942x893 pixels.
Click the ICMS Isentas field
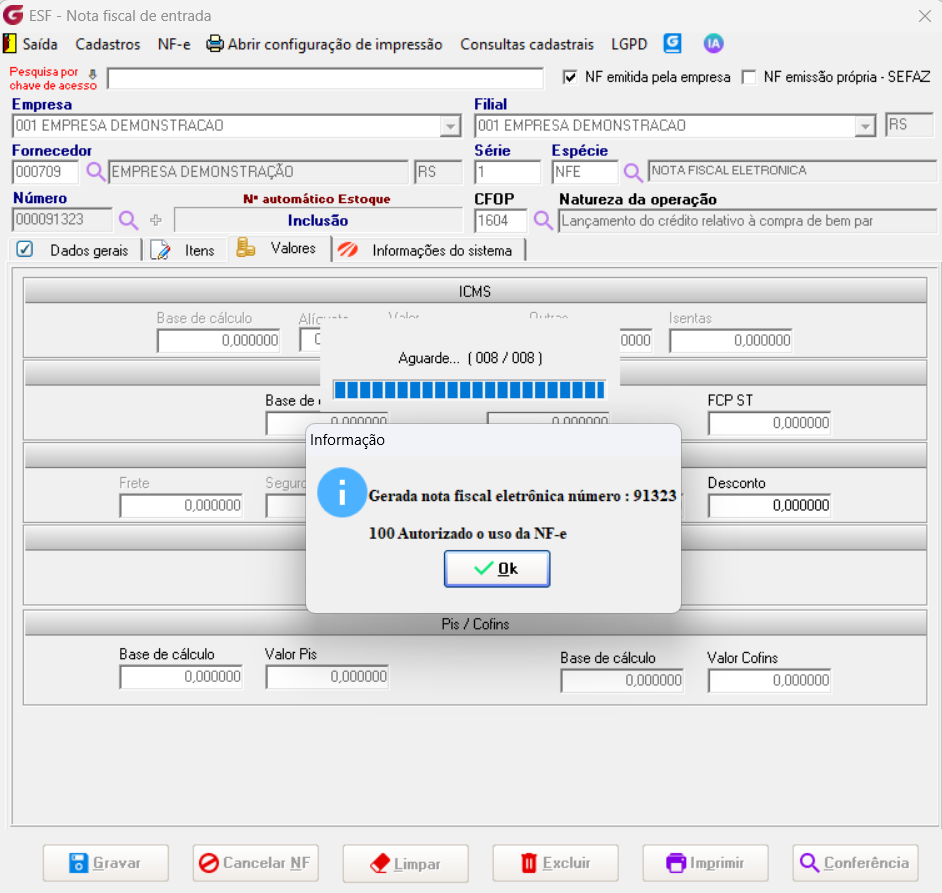[731, 340]
